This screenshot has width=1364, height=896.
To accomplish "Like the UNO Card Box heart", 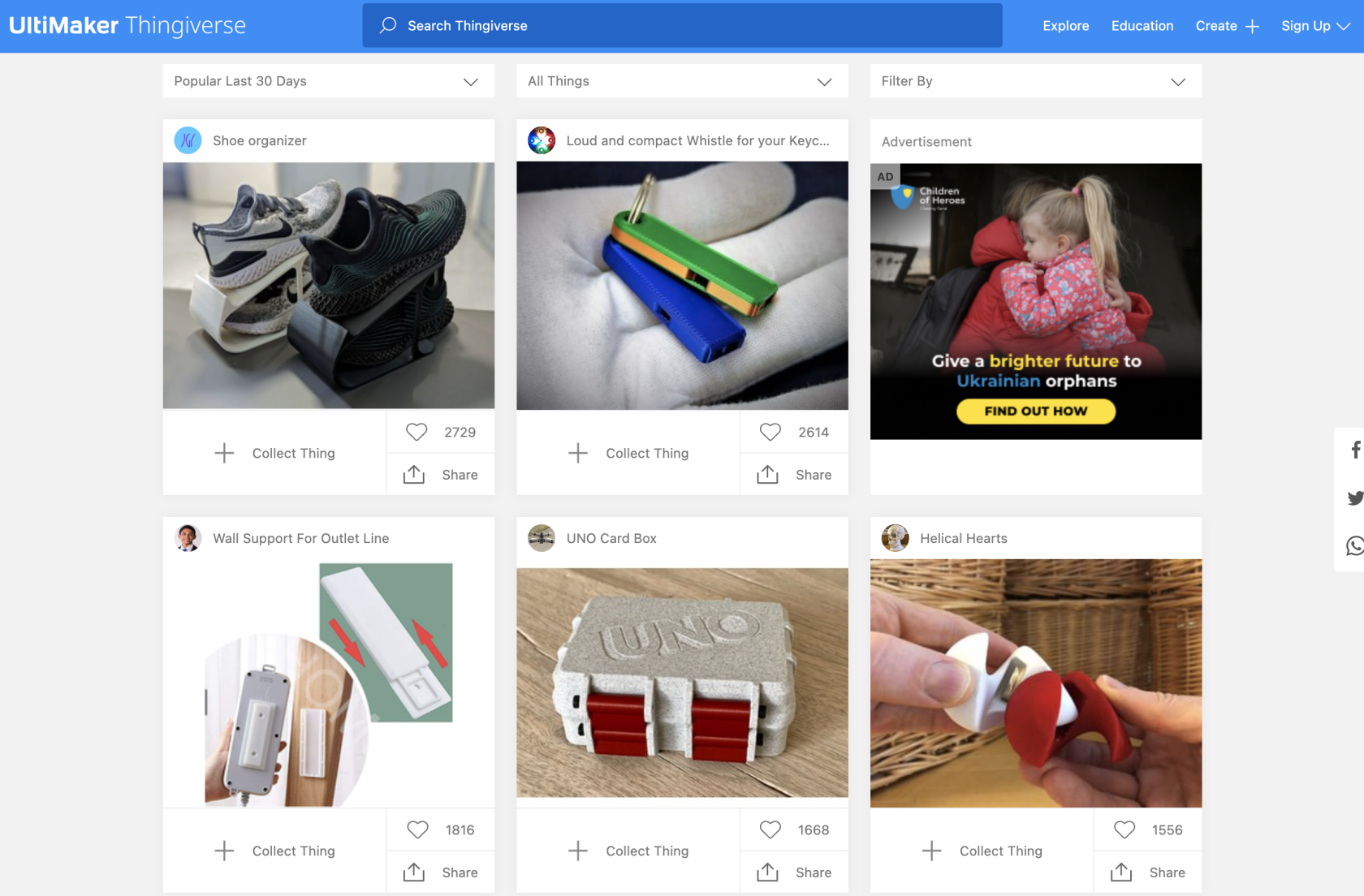I will point(770,829).
